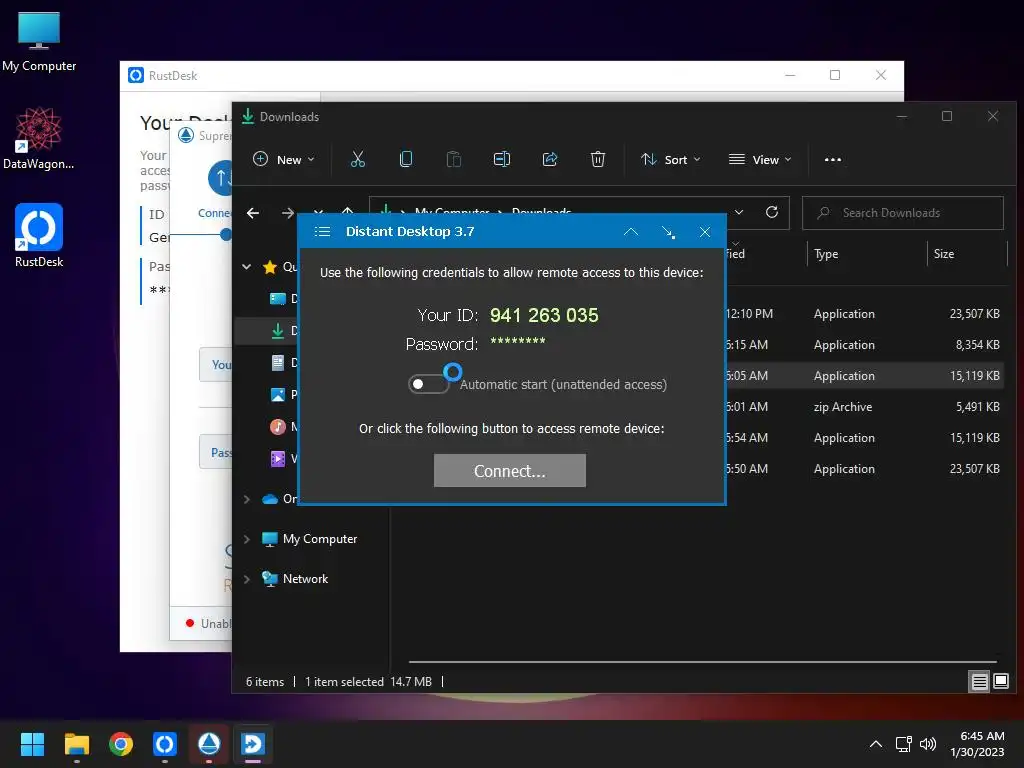The image size is (1024, 768).
Task: Go back with Explorer back arrow
Action: click(x=253, y=213)
